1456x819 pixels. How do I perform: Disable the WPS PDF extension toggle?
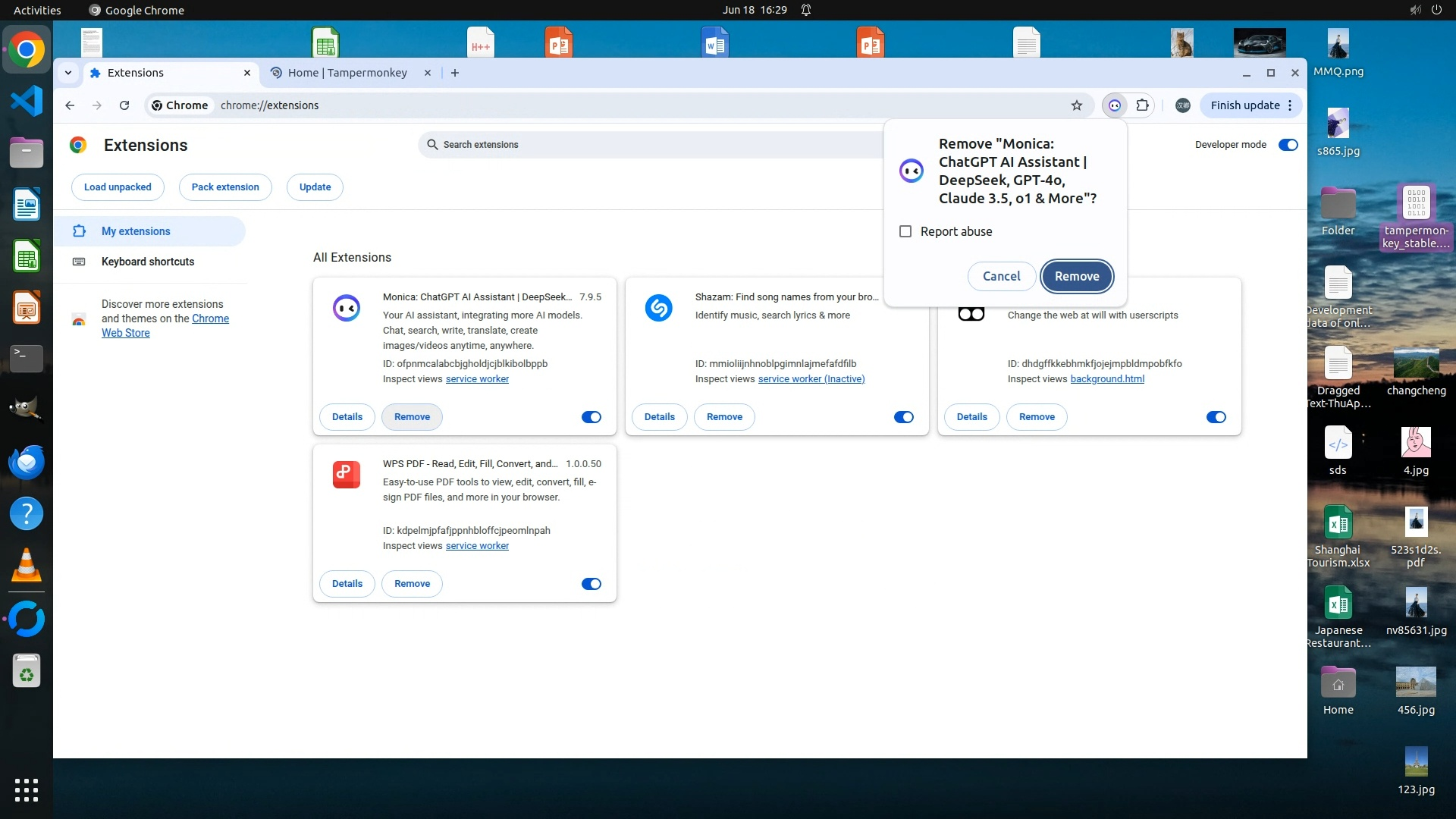point(591,584)
